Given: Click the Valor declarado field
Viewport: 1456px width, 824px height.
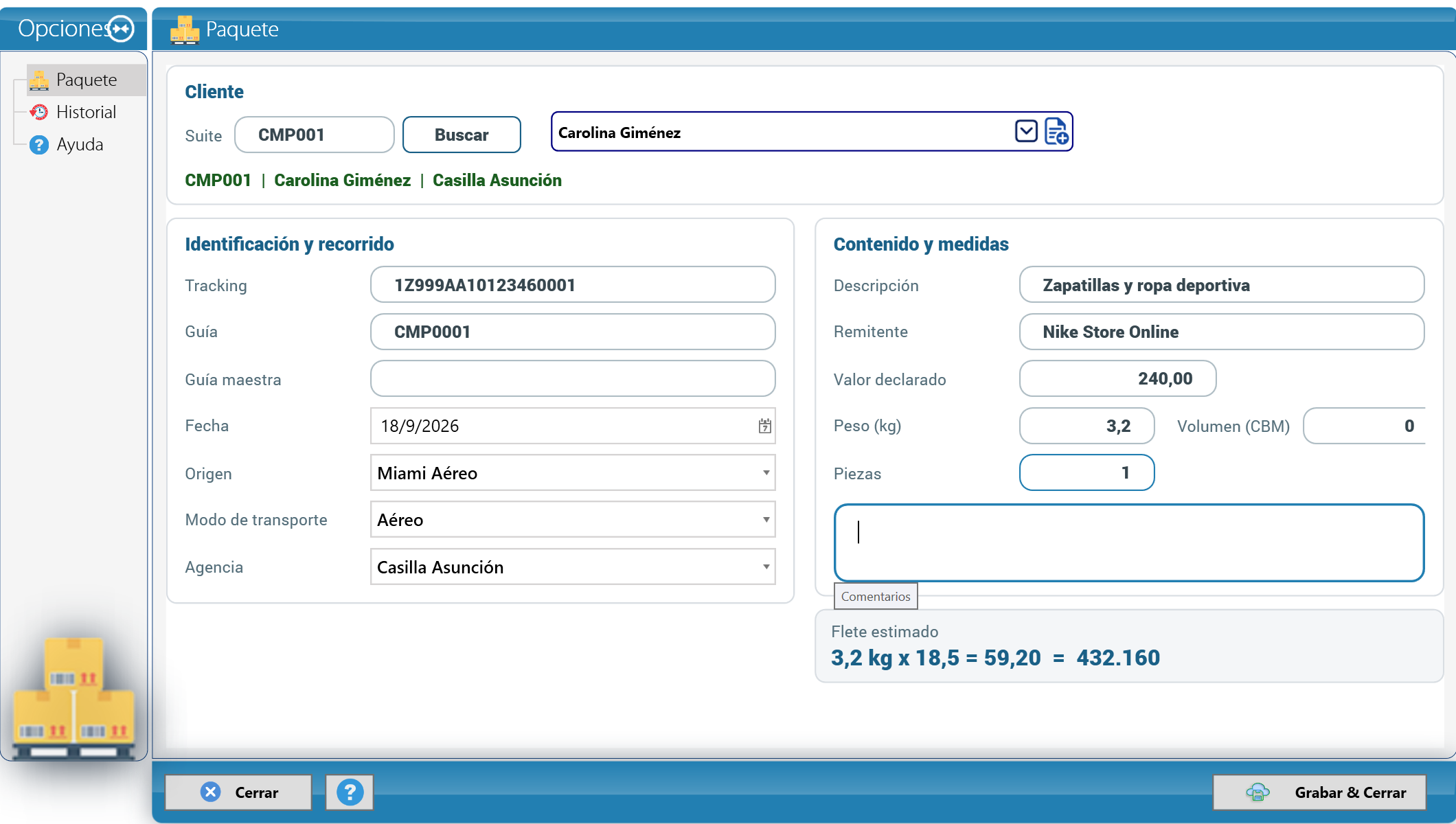Looking at the screenshot, I should click(1117, 378).
